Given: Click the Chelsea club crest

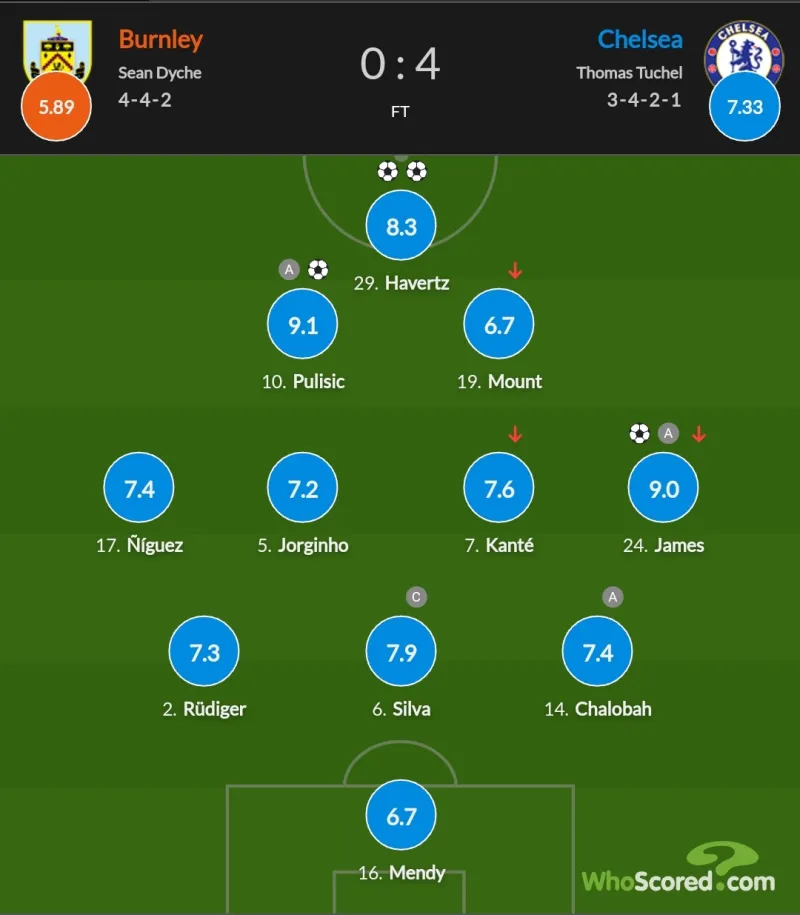Looking at the screenshot, I should [x=743, y=50].
